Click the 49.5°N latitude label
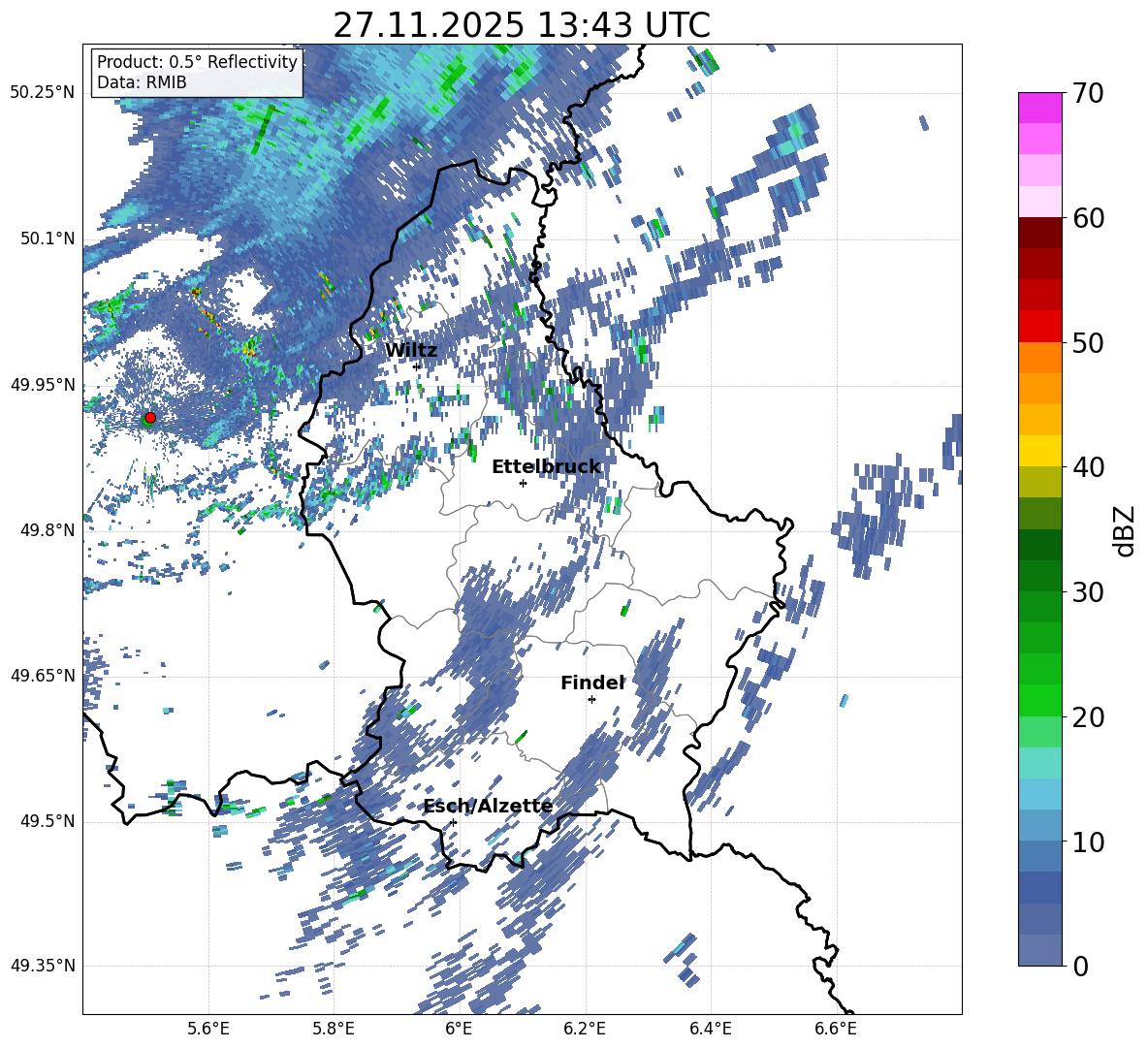The height and width of the screenshot is (1048, 1148). (48, 821)
